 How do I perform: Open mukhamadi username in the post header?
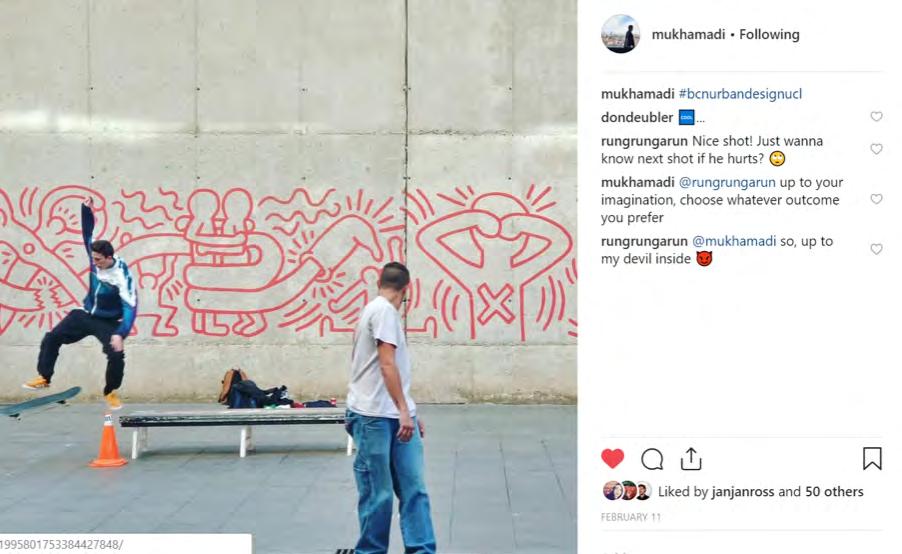(688, 35)
